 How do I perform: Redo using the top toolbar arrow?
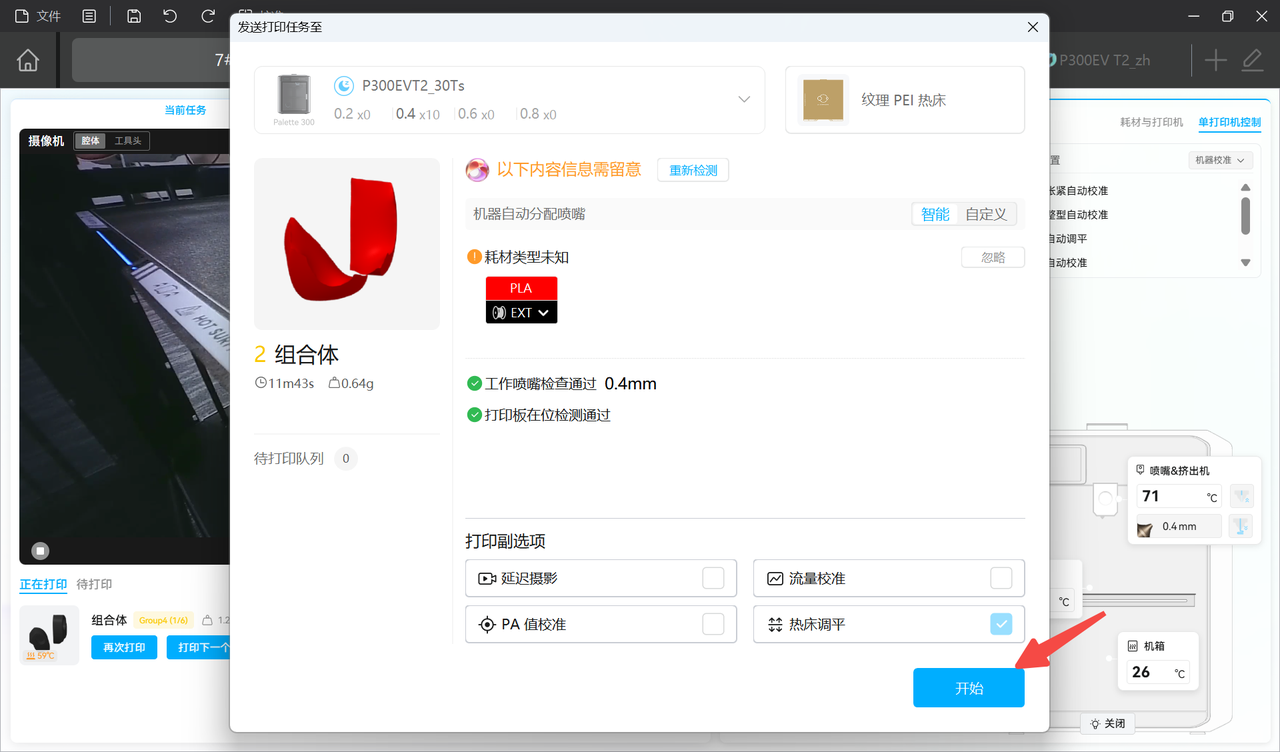pos(208,16)
